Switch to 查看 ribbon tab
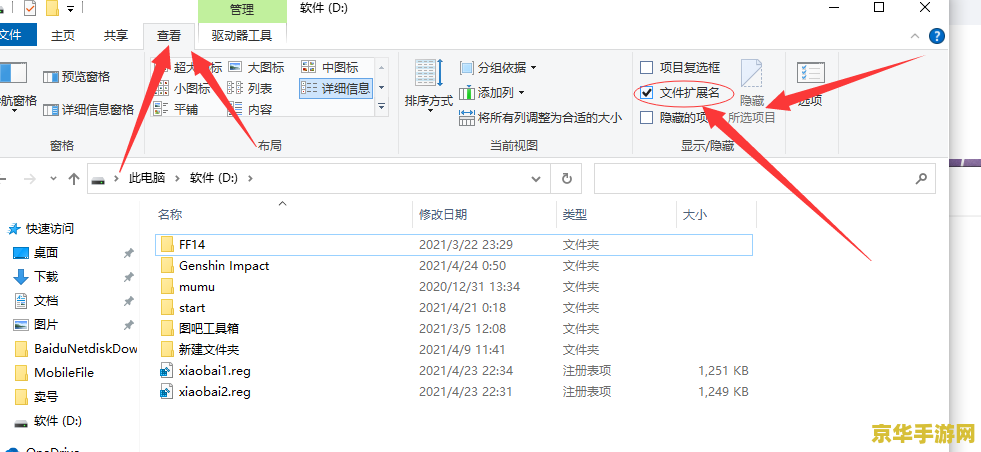981x452 pixels. click(x=169, y=36)
